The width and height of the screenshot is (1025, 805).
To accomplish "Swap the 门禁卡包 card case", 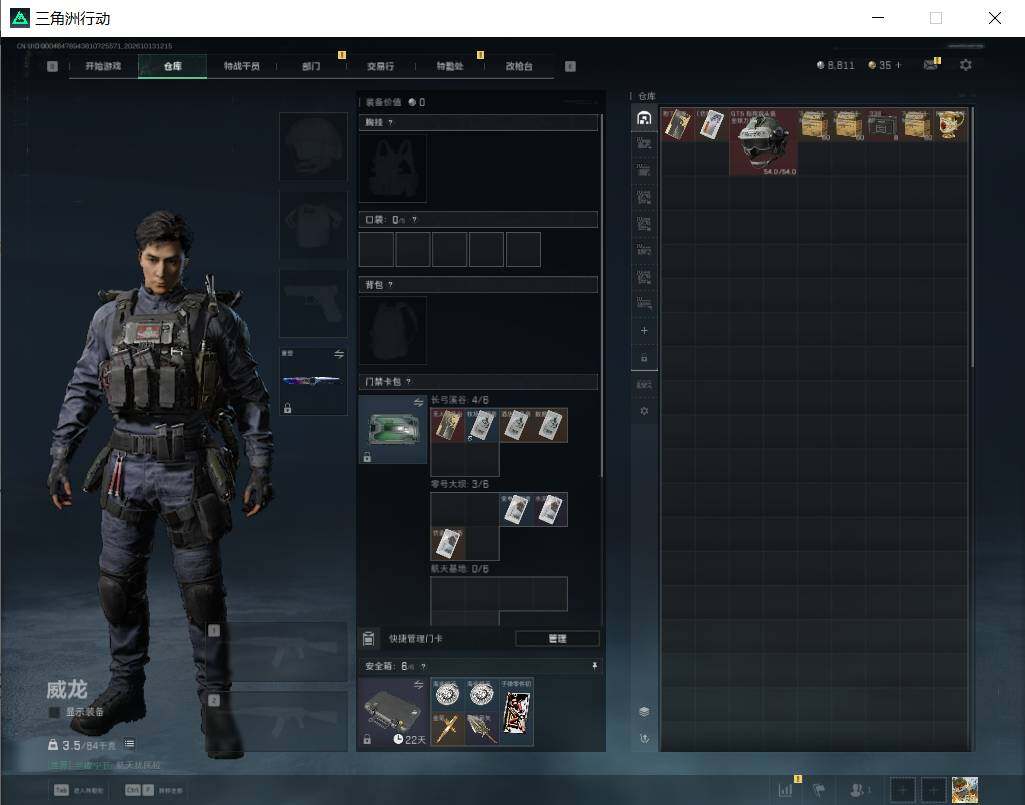I will 418,402.
